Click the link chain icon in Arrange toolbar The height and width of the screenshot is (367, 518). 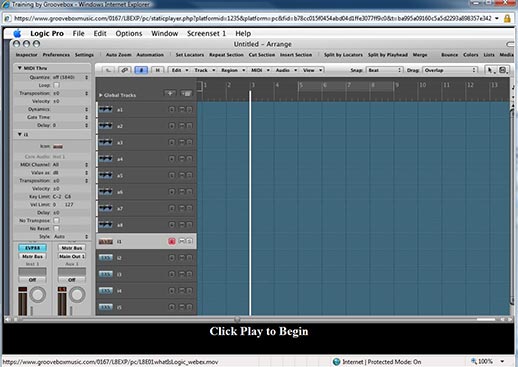coord(124,70)
